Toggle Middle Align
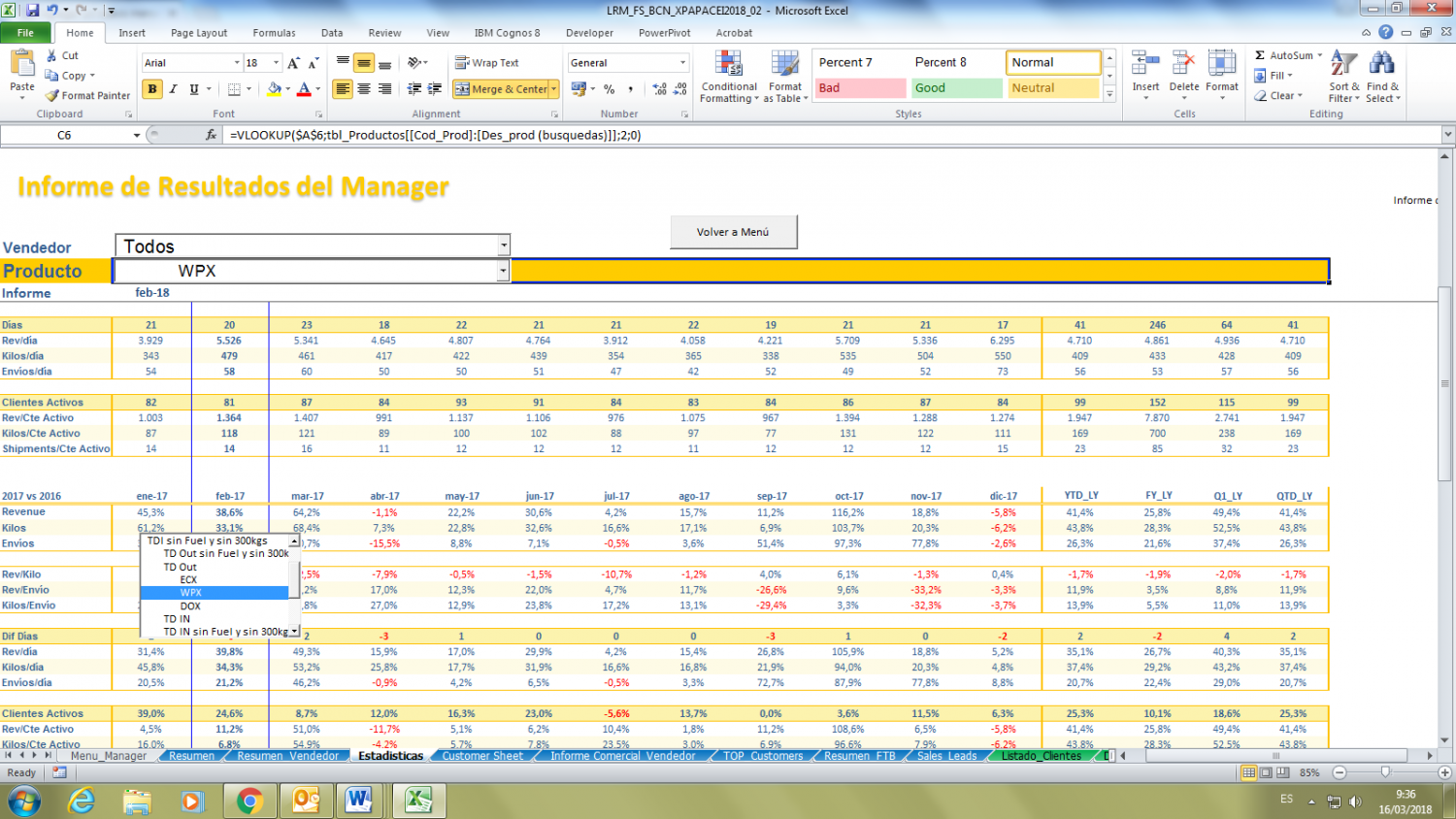Image resolution: width=1456 pixels, height=819 pixels. (364, 63)
